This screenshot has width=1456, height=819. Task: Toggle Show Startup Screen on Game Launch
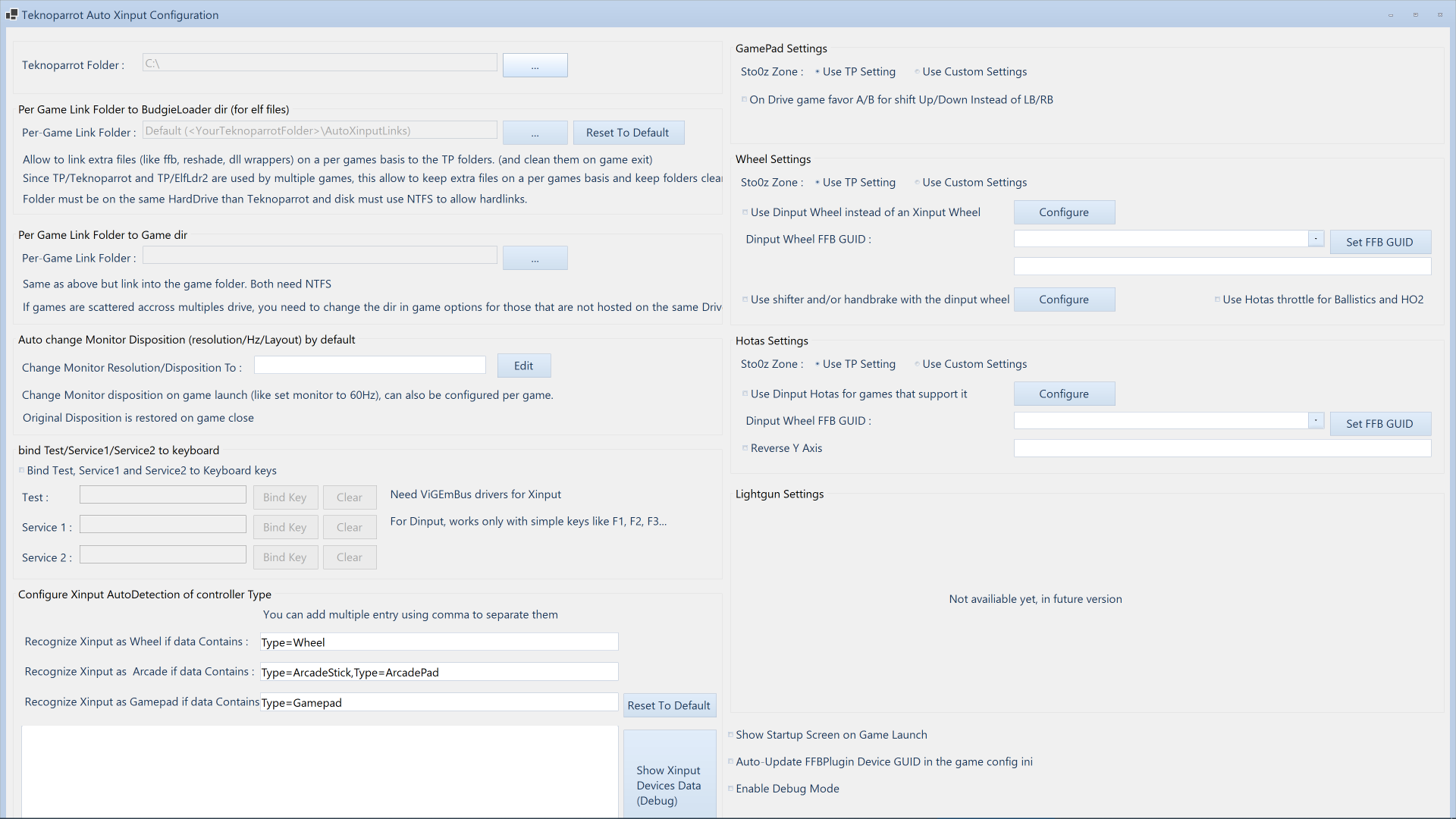pyautogui.click(x=730, y=735)
